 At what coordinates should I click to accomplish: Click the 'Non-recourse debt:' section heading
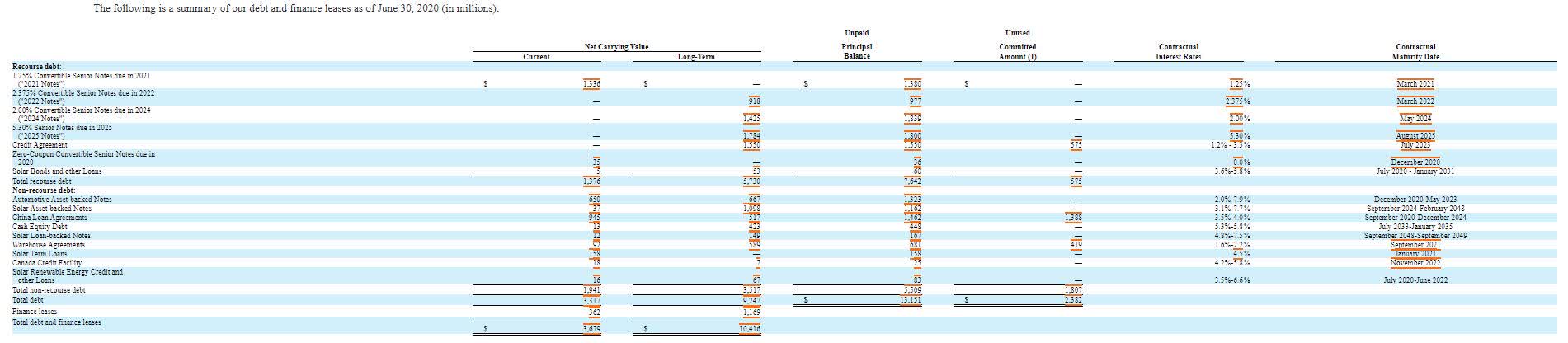[x=44, y=190]
